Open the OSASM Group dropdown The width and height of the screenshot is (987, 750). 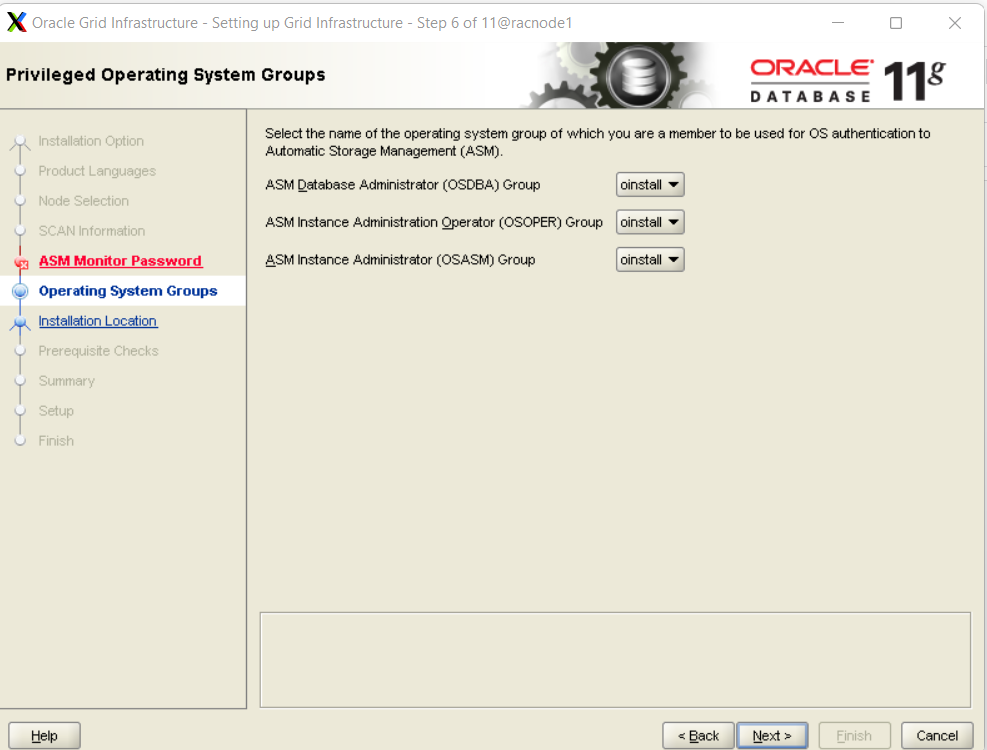[650, 259]
